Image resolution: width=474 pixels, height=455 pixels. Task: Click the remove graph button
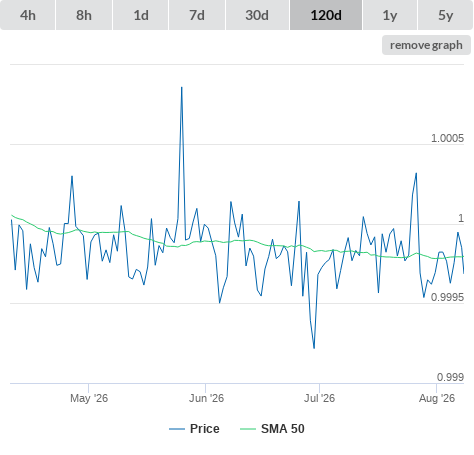(x=426, y=45)
